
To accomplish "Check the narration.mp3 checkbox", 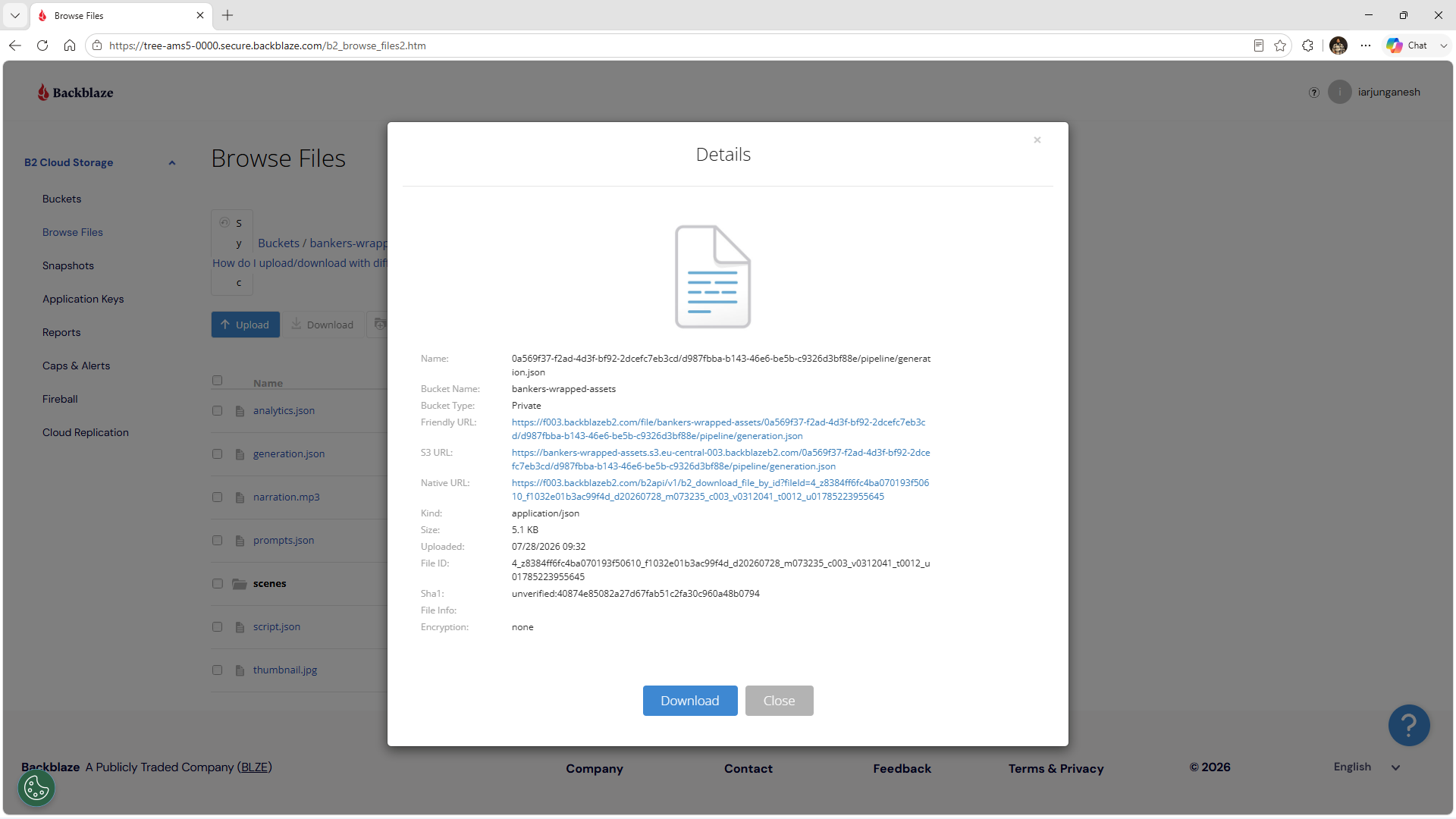I will (x=217, y=497).
